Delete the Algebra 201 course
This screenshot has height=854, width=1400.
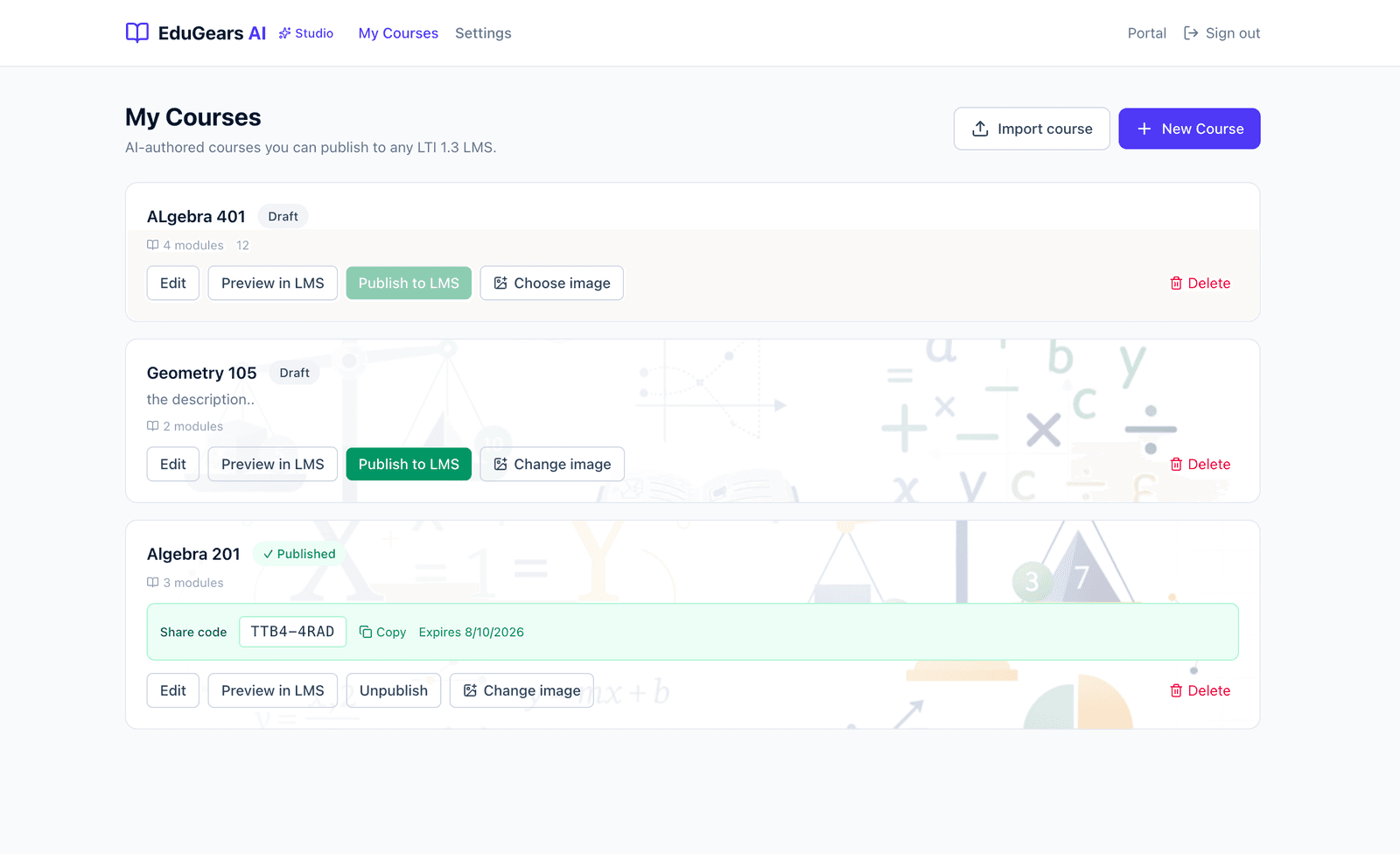[1200, 691]
